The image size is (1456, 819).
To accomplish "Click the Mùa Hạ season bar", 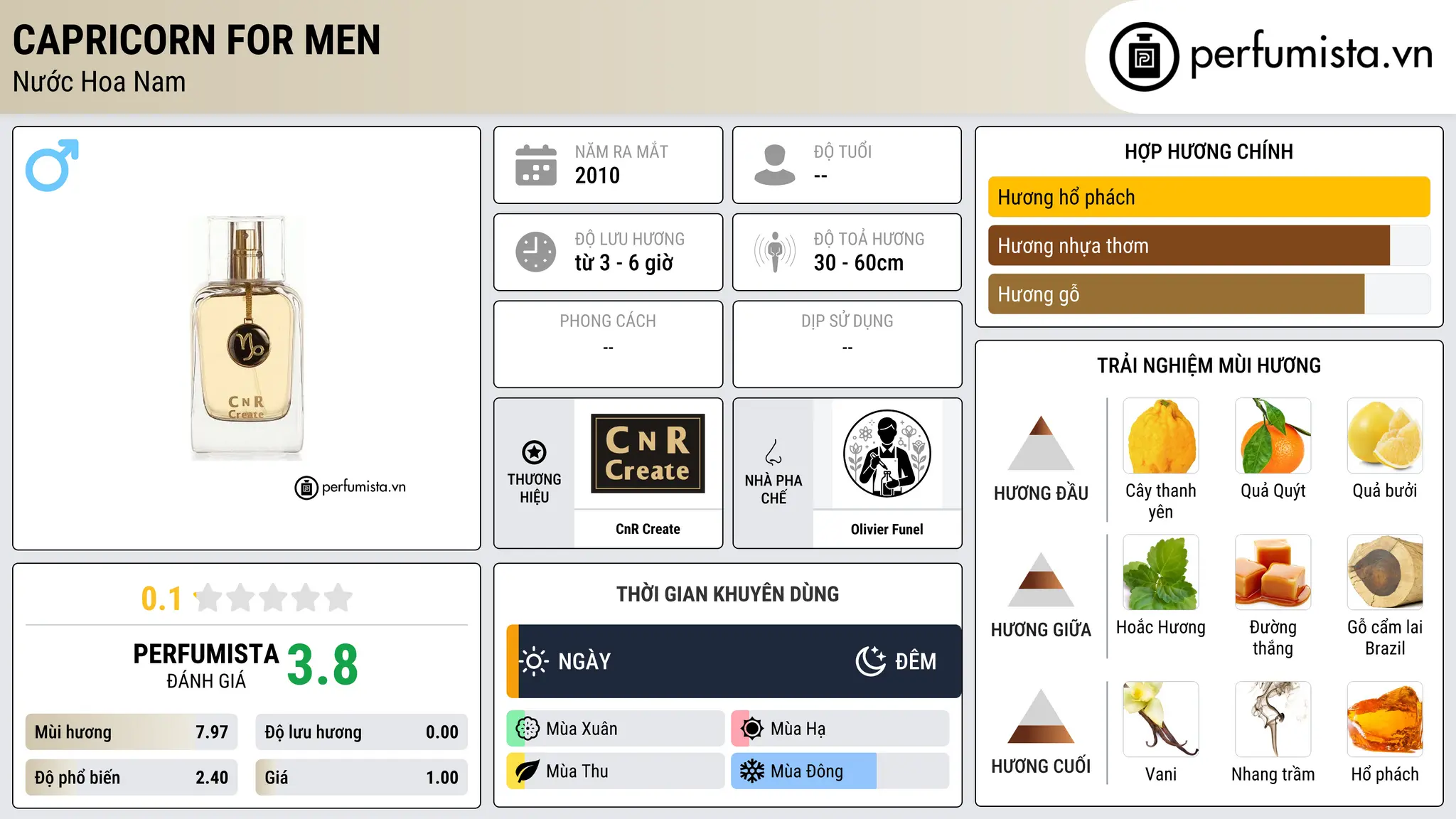I will (x=840, y=729).
